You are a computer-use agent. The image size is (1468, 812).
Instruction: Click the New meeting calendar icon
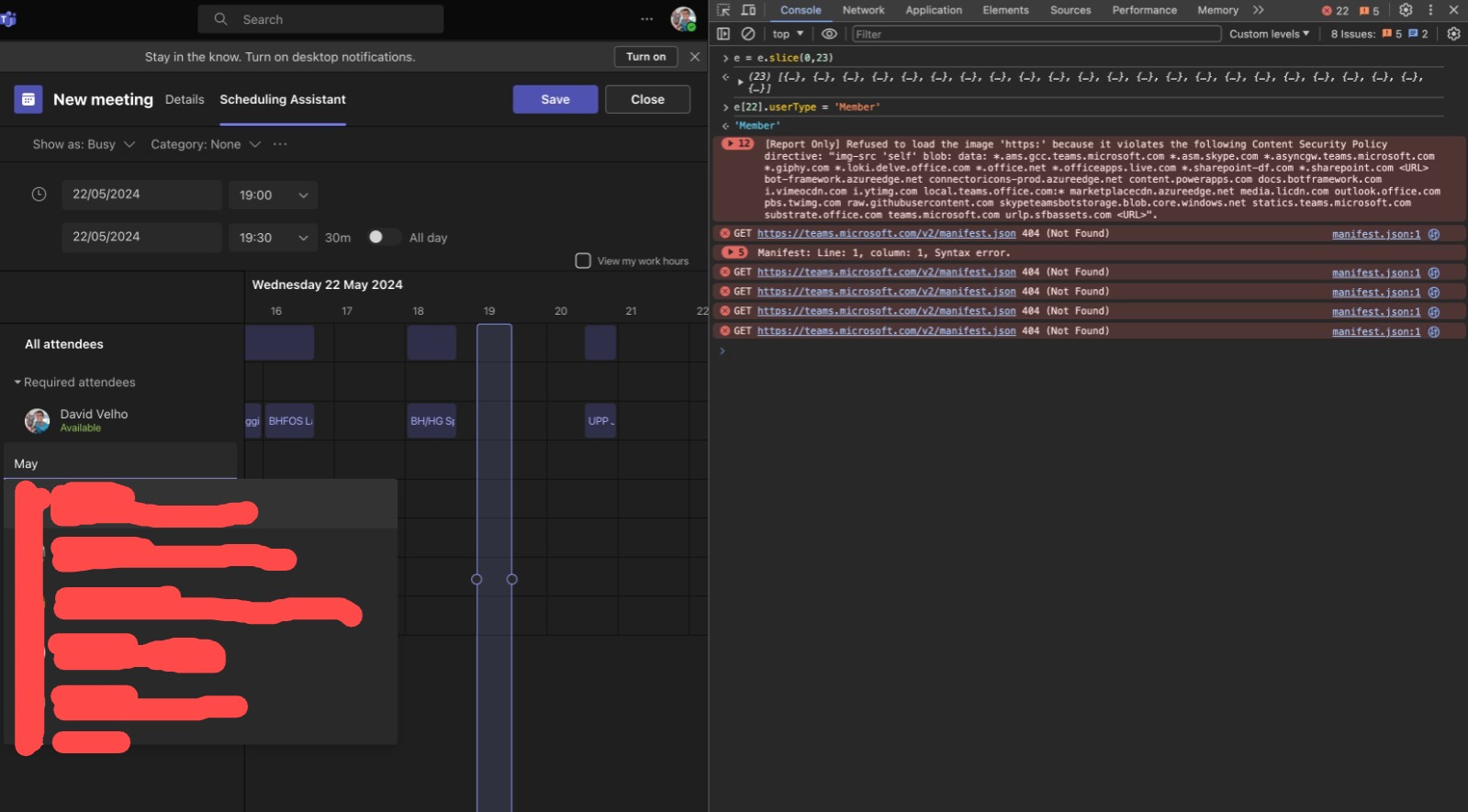click(x=28, y=99)
